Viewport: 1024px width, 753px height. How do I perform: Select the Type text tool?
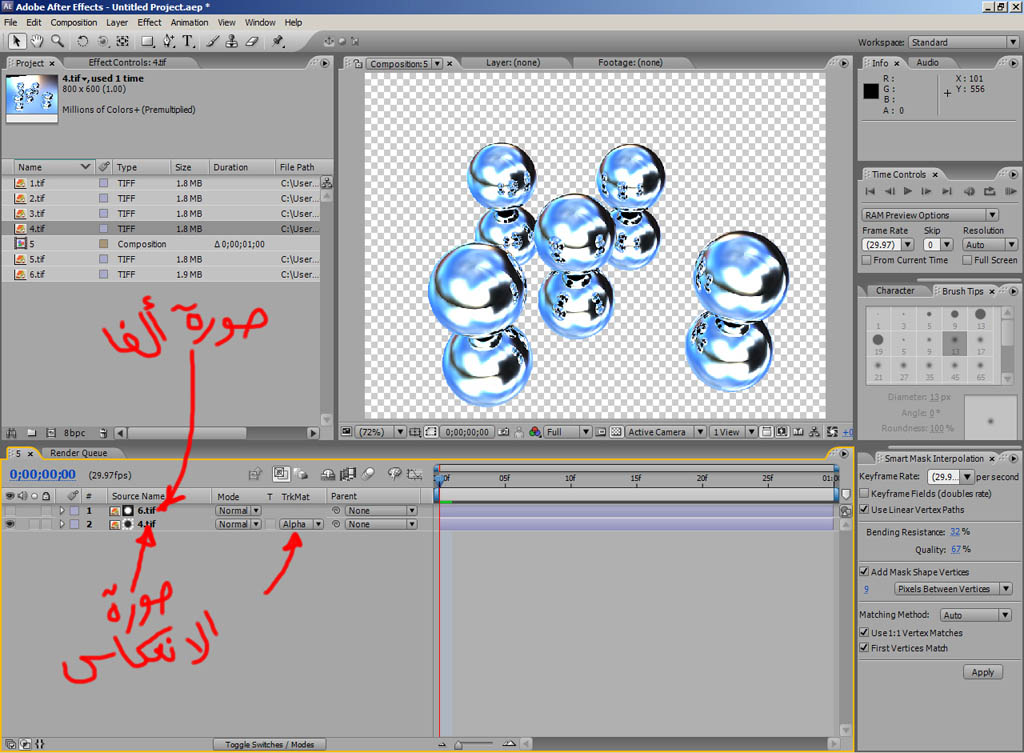(x=188, y=41)
